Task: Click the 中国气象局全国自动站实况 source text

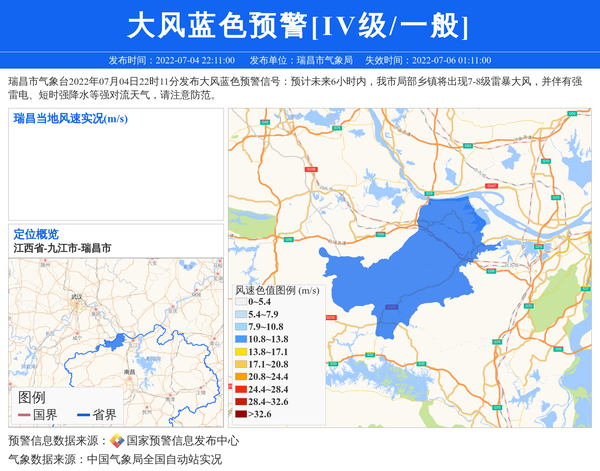Action: tap(154, 459)
